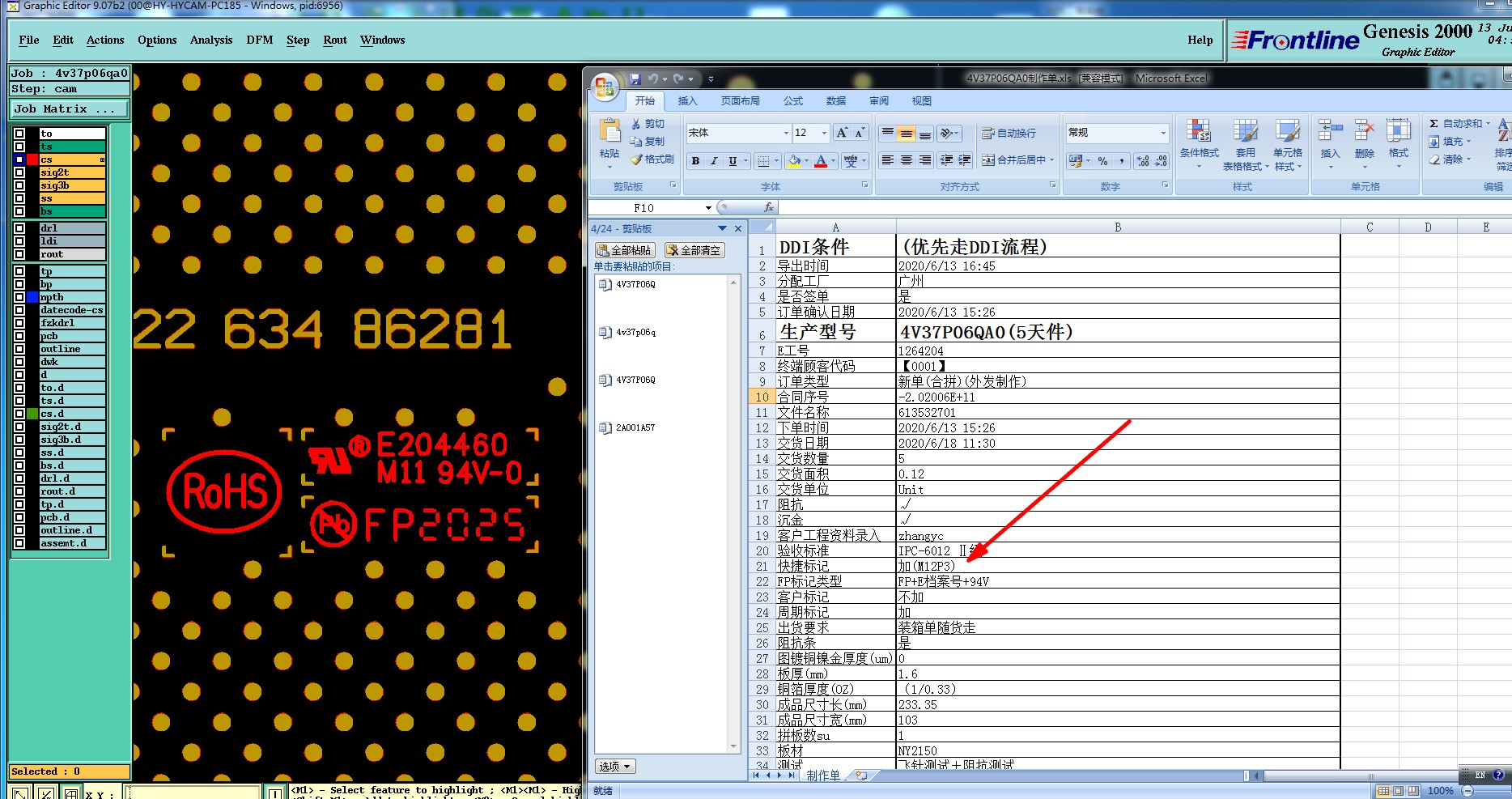
Task: Click the Cut (剪切) icon in Excel
Action: (636, 124)
